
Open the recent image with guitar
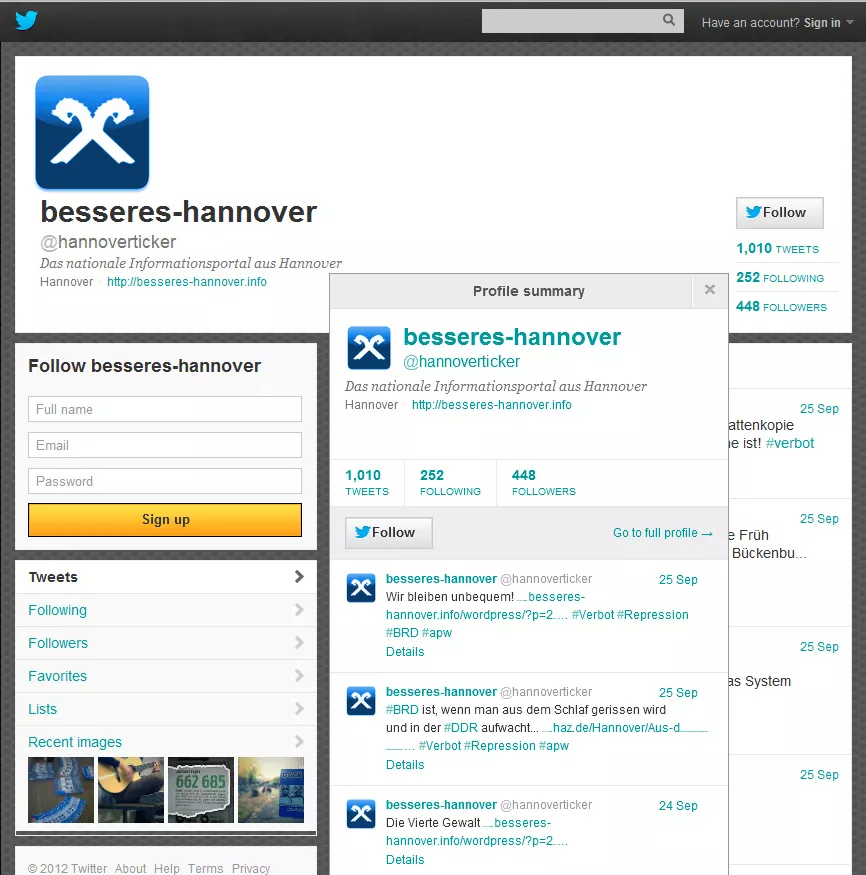131,790
